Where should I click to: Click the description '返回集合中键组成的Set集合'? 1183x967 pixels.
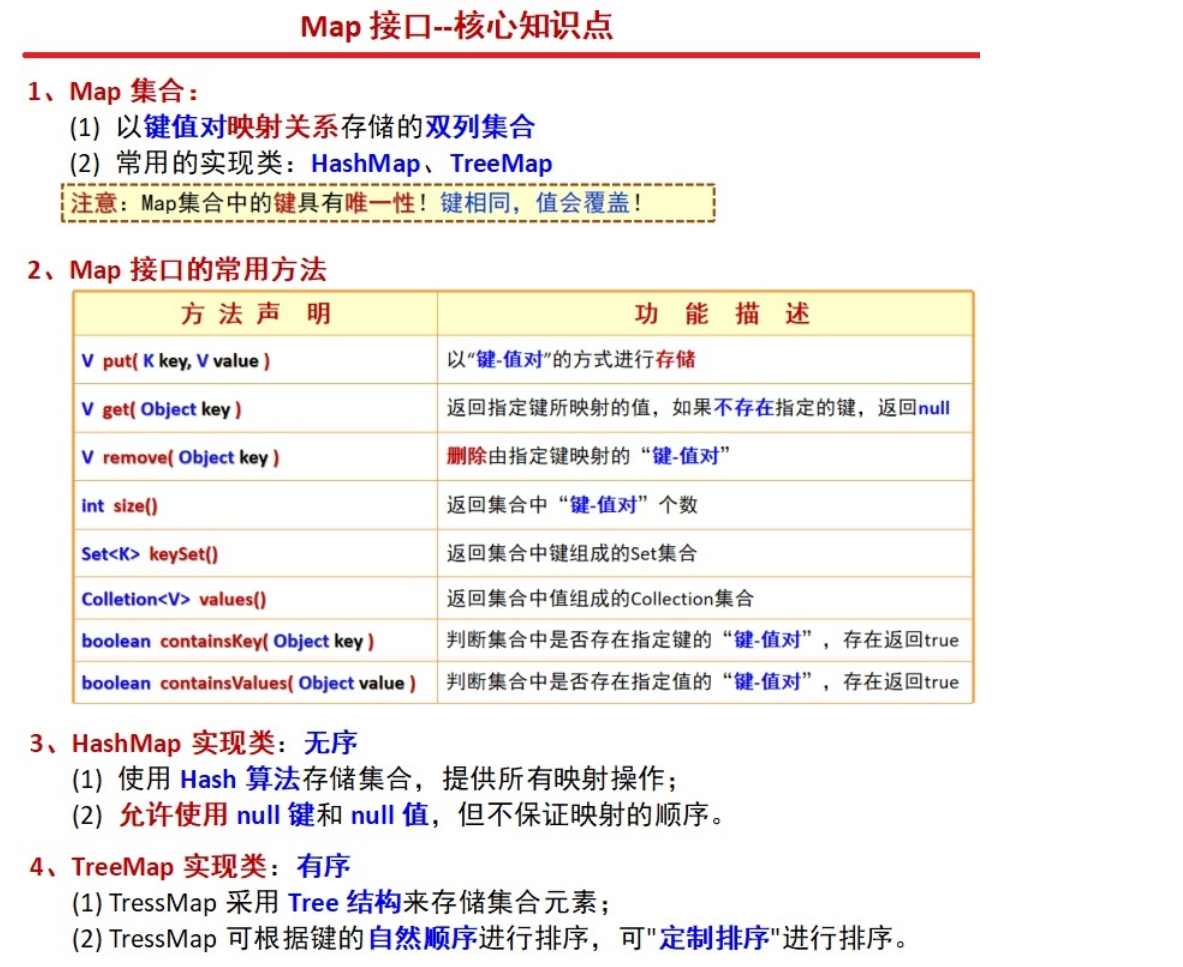[571, 553]
